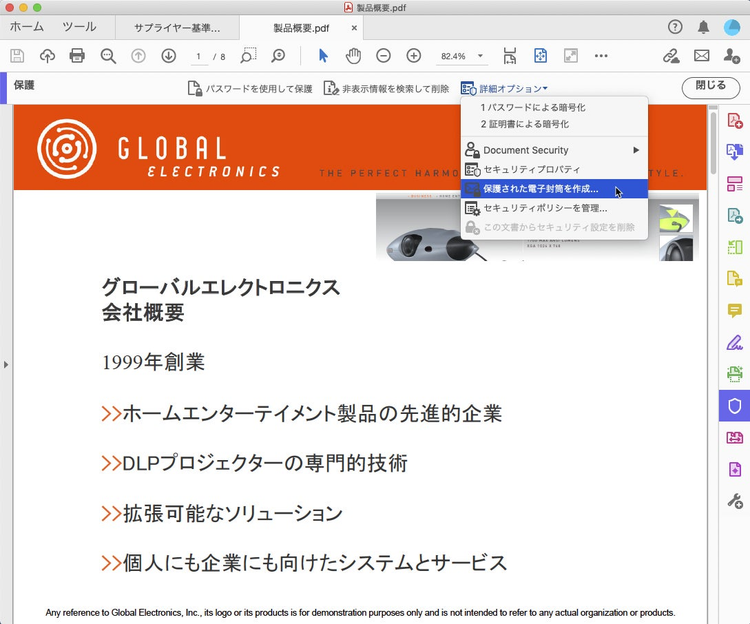Open the help question mark icon
750x624 pixels.
coord(675,27)
